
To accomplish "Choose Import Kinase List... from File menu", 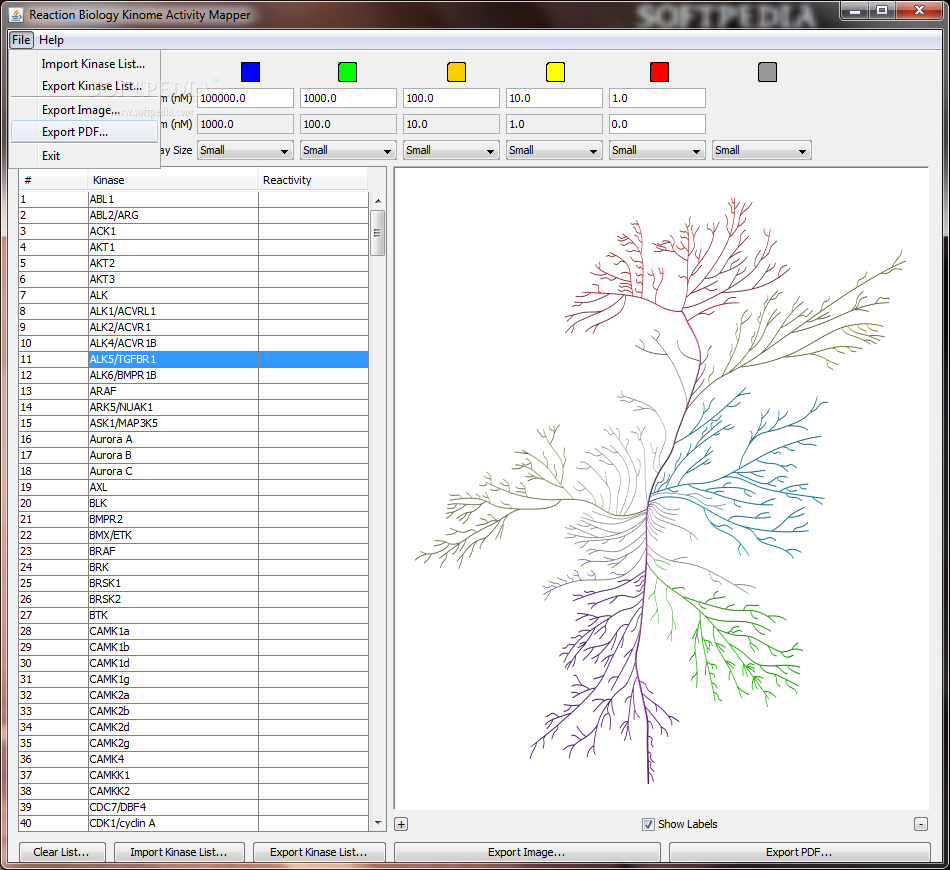I will [84, 64].
